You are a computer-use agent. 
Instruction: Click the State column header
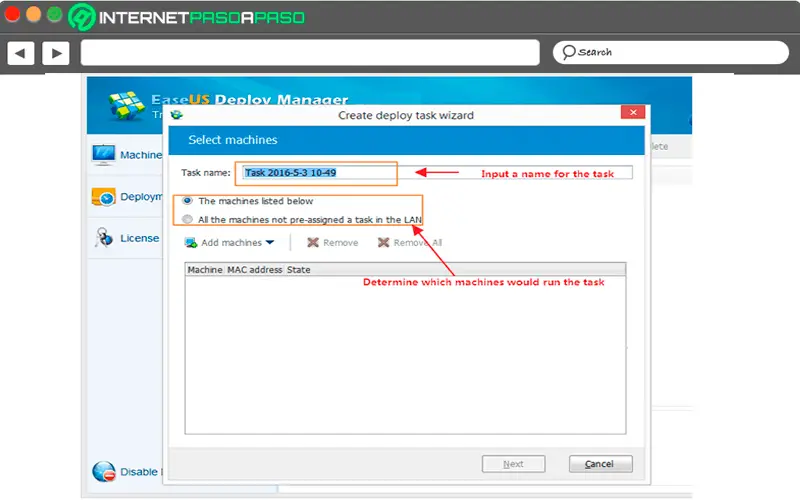[298, 269]
